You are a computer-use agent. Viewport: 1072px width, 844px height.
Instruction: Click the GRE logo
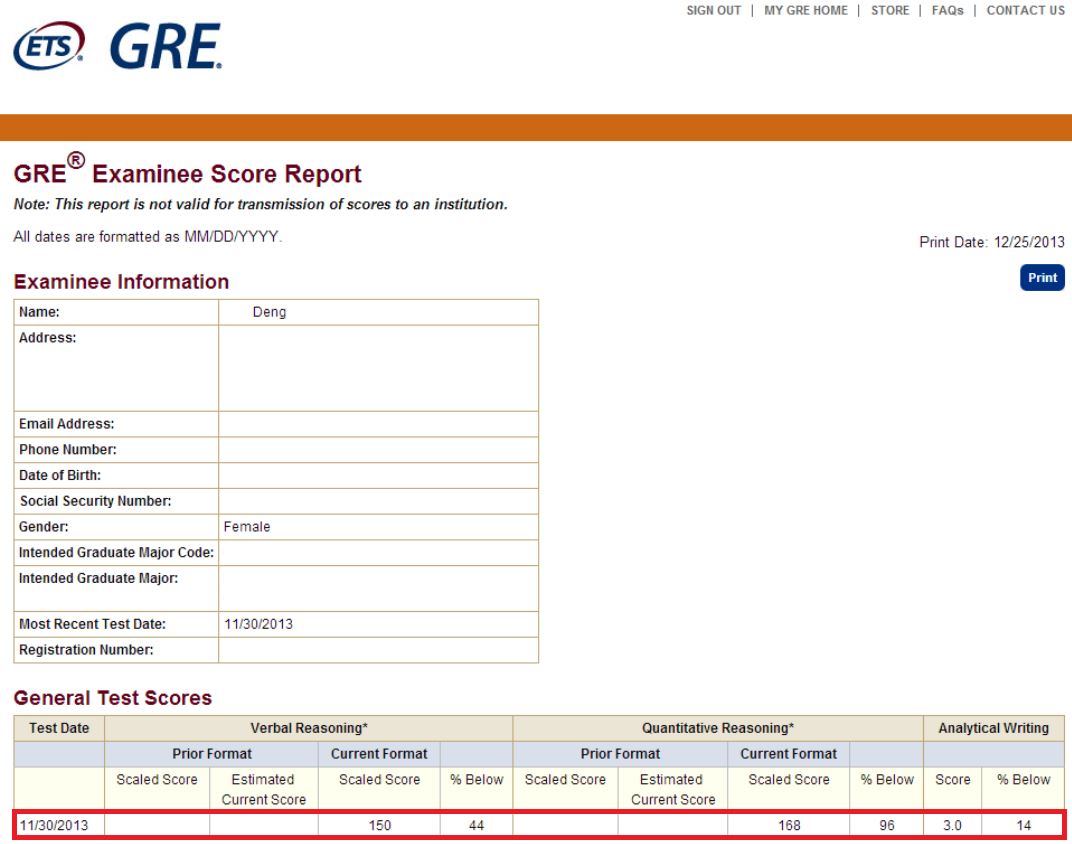coord(165,46)
